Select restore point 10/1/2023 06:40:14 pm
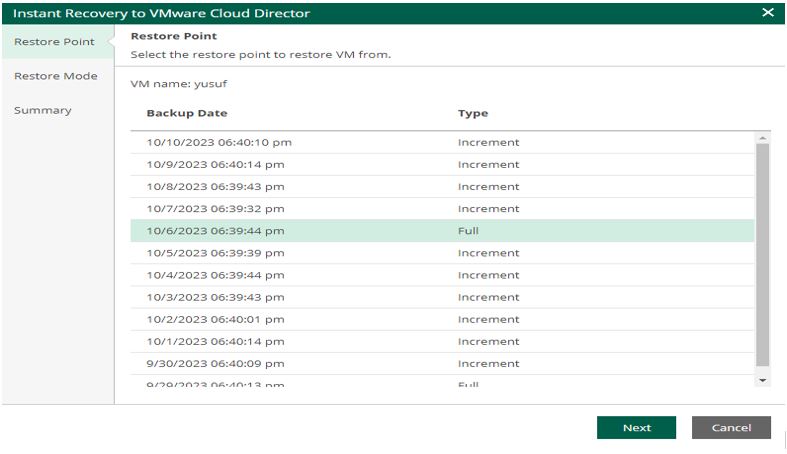Image resolution: width=787 pixels, height=454 pixels. click(x=442, y=341)
